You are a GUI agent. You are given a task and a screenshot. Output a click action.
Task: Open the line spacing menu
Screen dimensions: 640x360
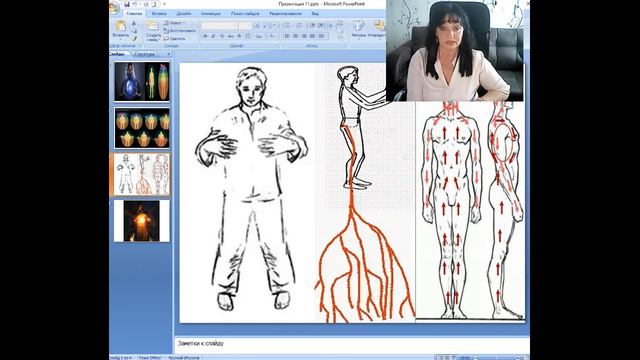pos(331,26)
